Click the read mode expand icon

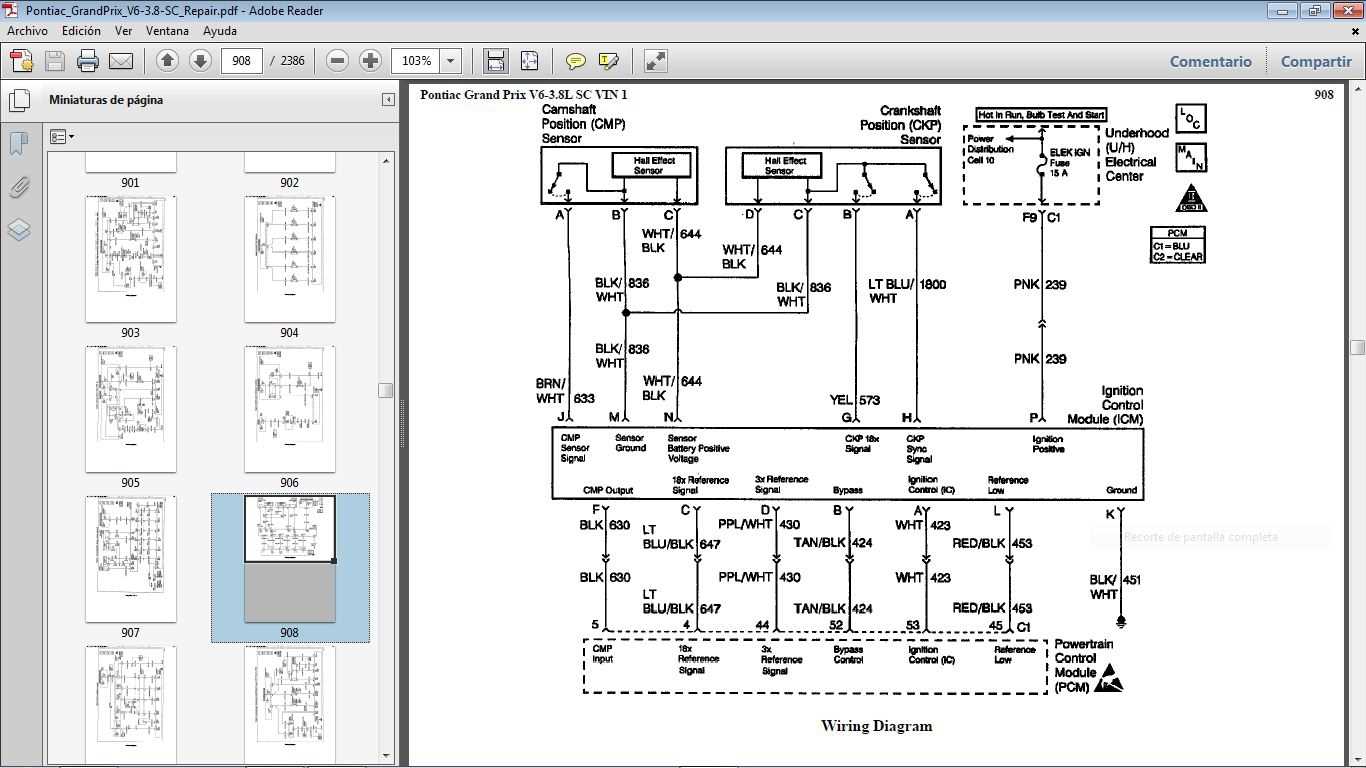[655, 61]
